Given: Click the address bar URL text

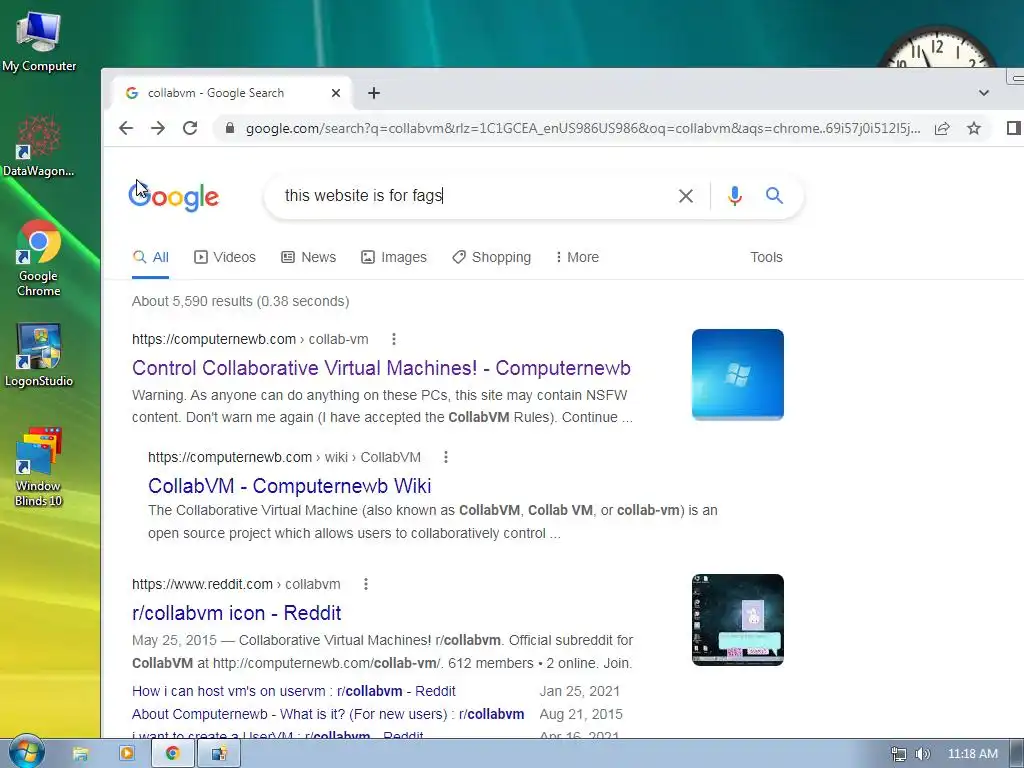Looking at the screenshot, I should click(583, 129).
